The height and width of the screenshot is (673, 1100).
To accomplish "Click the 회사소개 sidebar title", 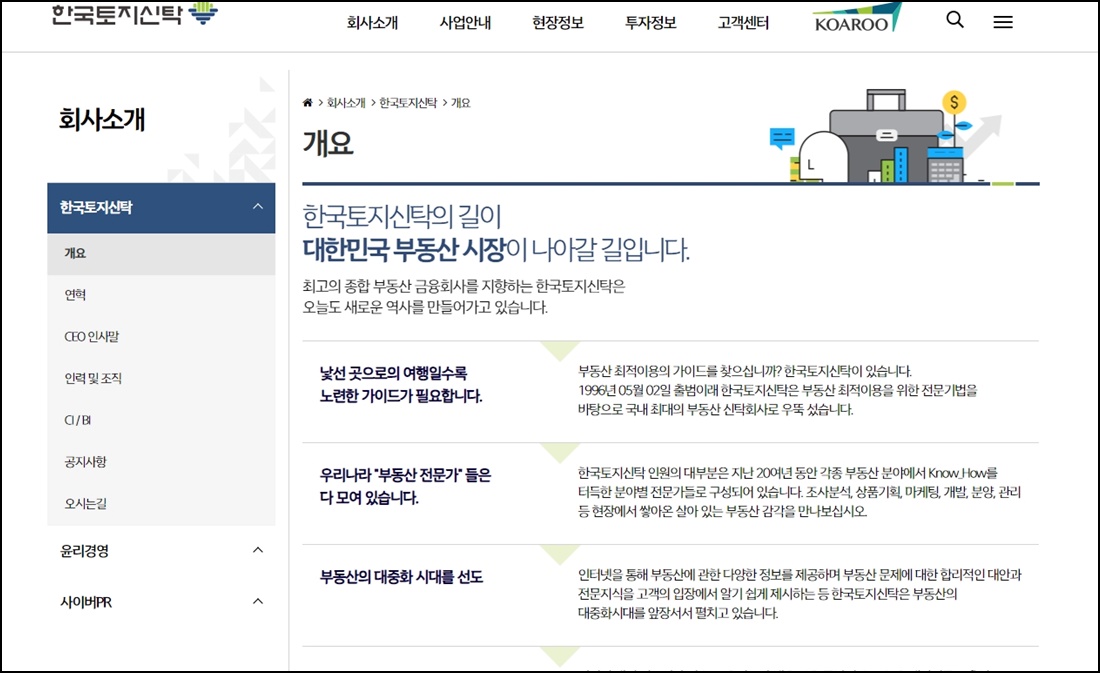I will [x=102, y=120].
